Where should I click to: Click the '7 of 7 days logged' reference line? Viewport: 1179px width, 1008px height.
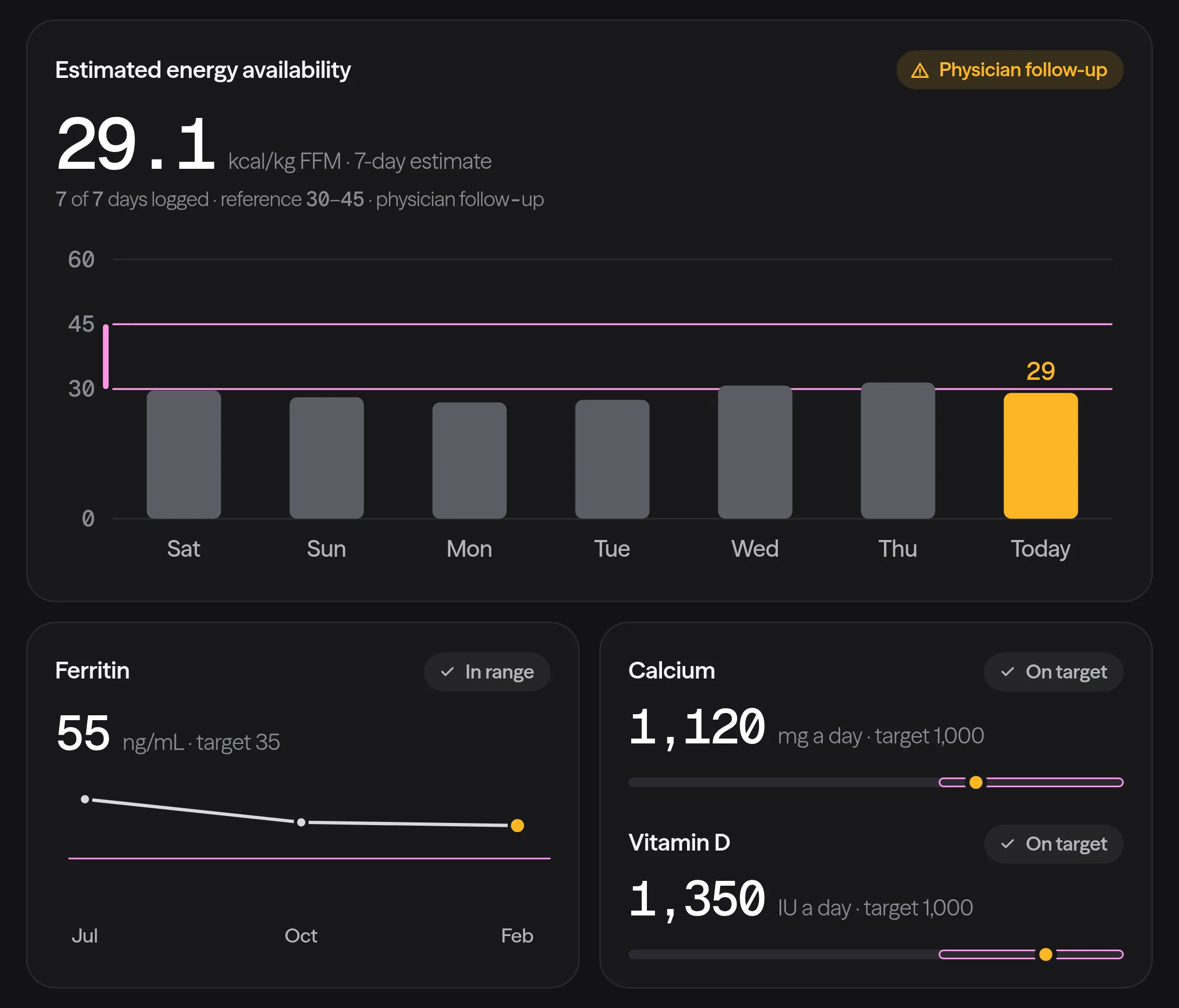[300, 199]
